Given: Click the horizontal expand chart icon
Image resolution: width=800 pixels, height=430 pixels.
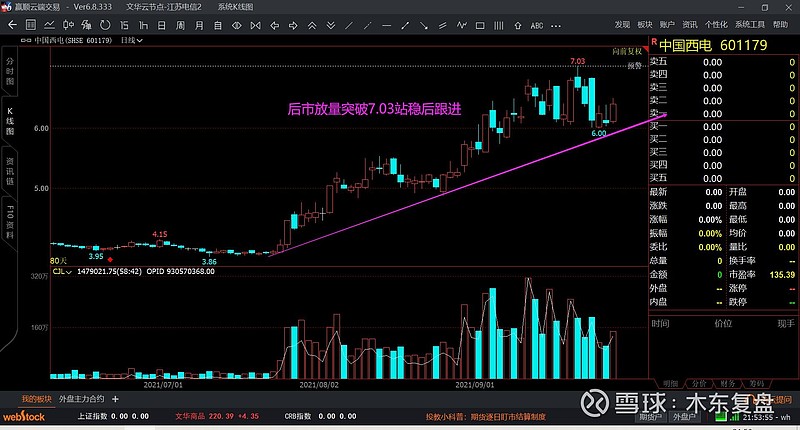Looking at the screenshot, I should click(237, 25).
